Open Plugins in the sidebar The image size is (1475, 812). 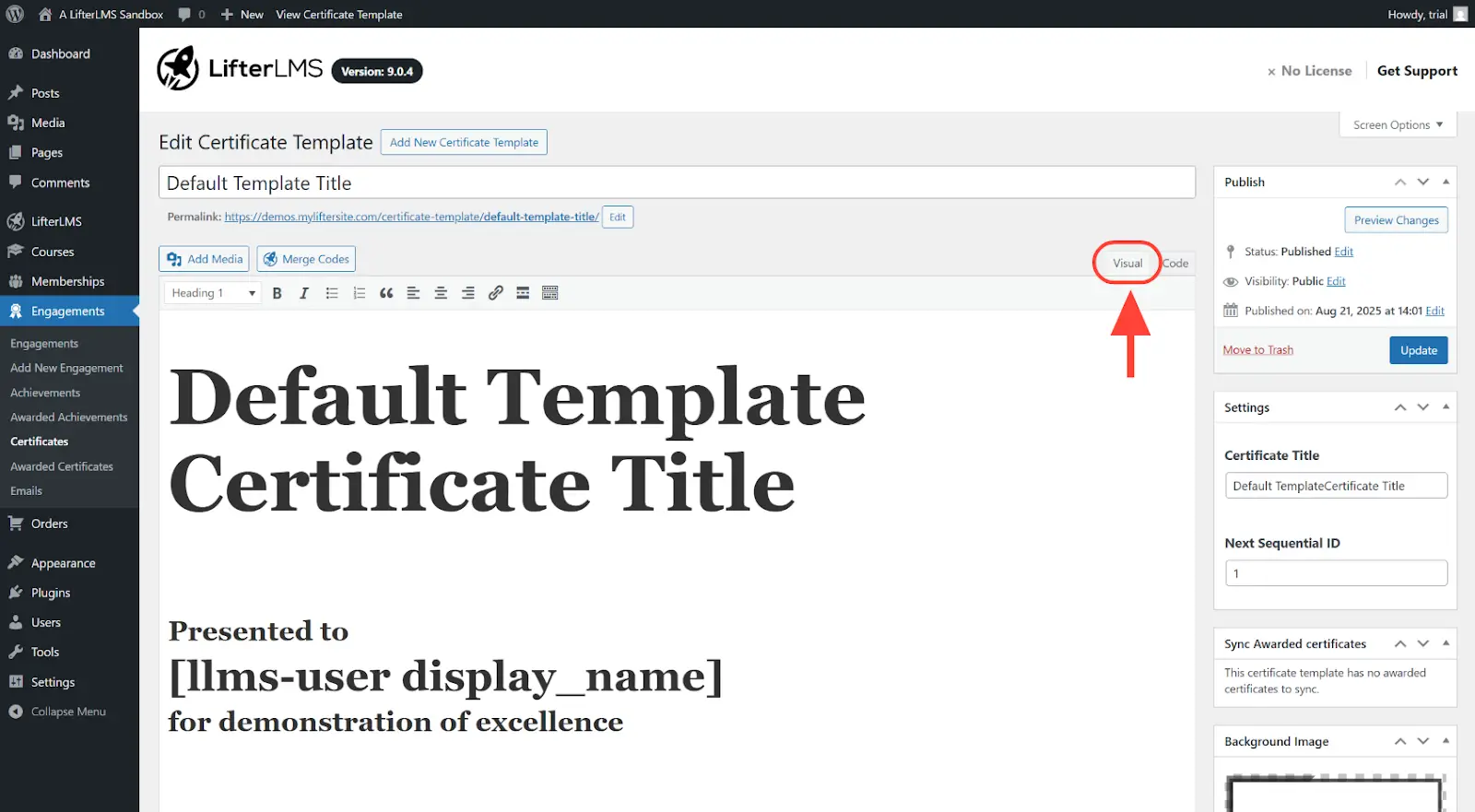(x=69, y=593)
